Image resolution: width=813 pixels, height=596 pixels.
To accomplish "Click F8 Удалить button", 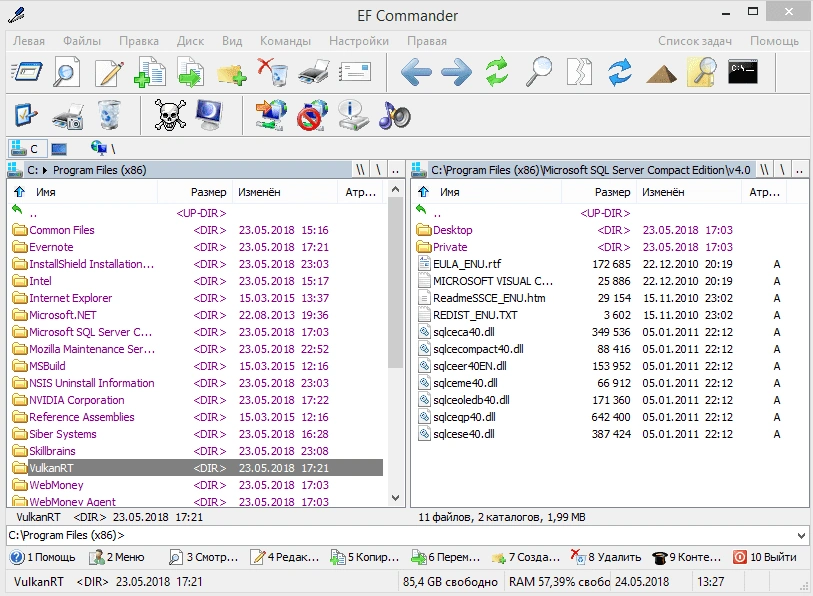I will [x=606, y=557].
